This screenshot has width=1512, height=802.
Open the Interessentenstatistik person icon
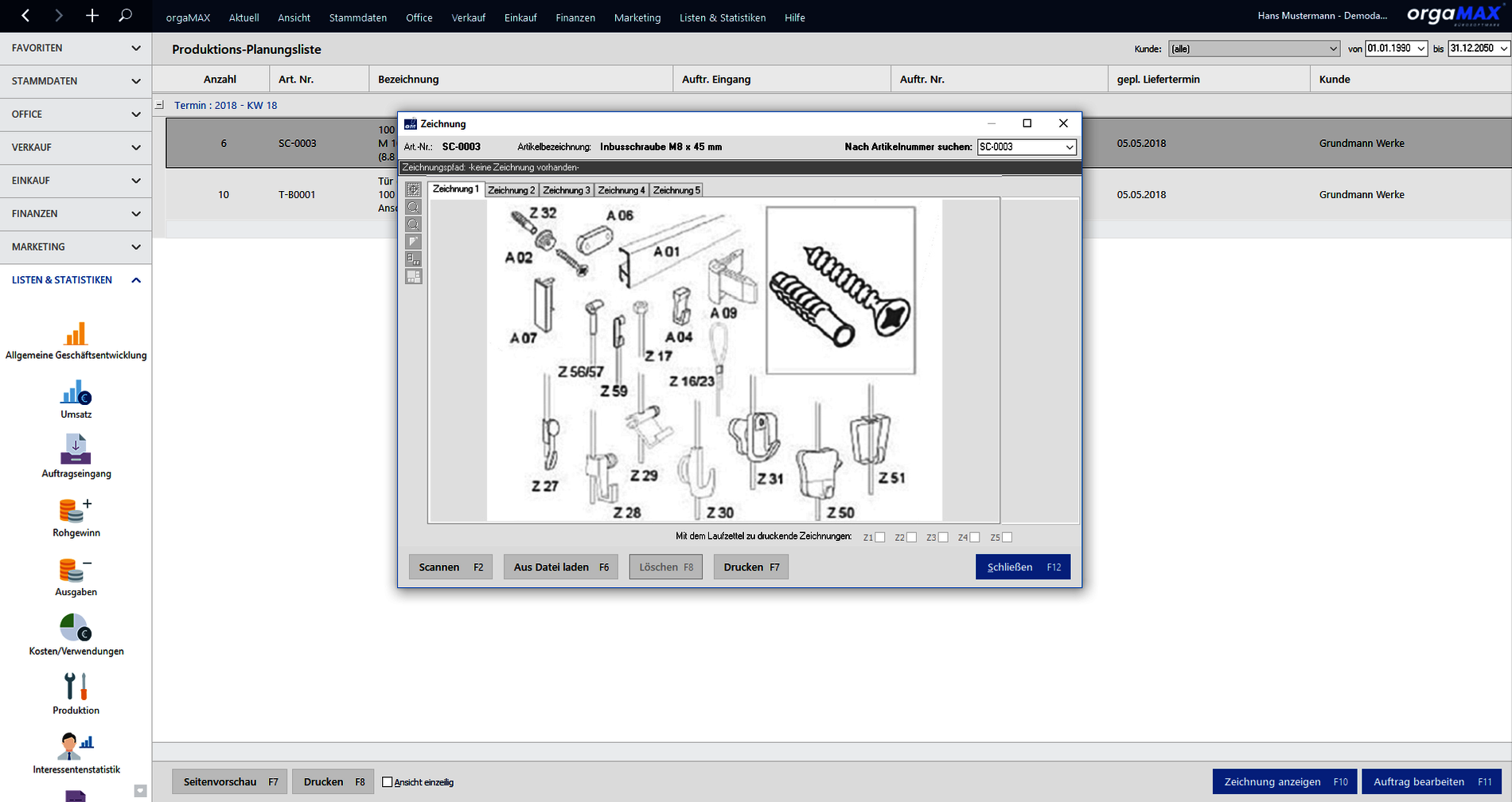76,746
